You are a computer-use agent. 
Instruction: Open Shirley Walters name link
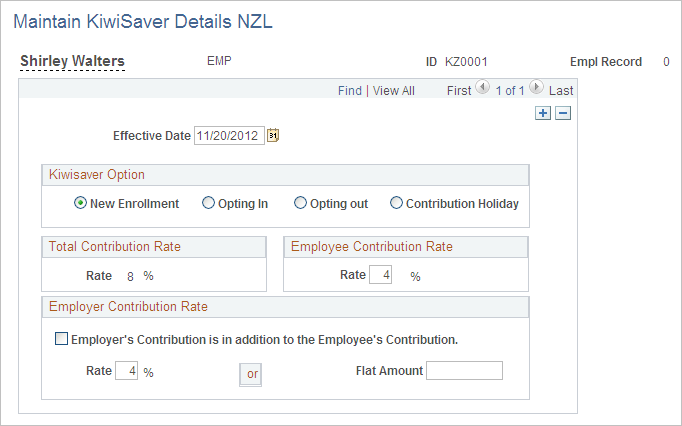pos(72,61)
